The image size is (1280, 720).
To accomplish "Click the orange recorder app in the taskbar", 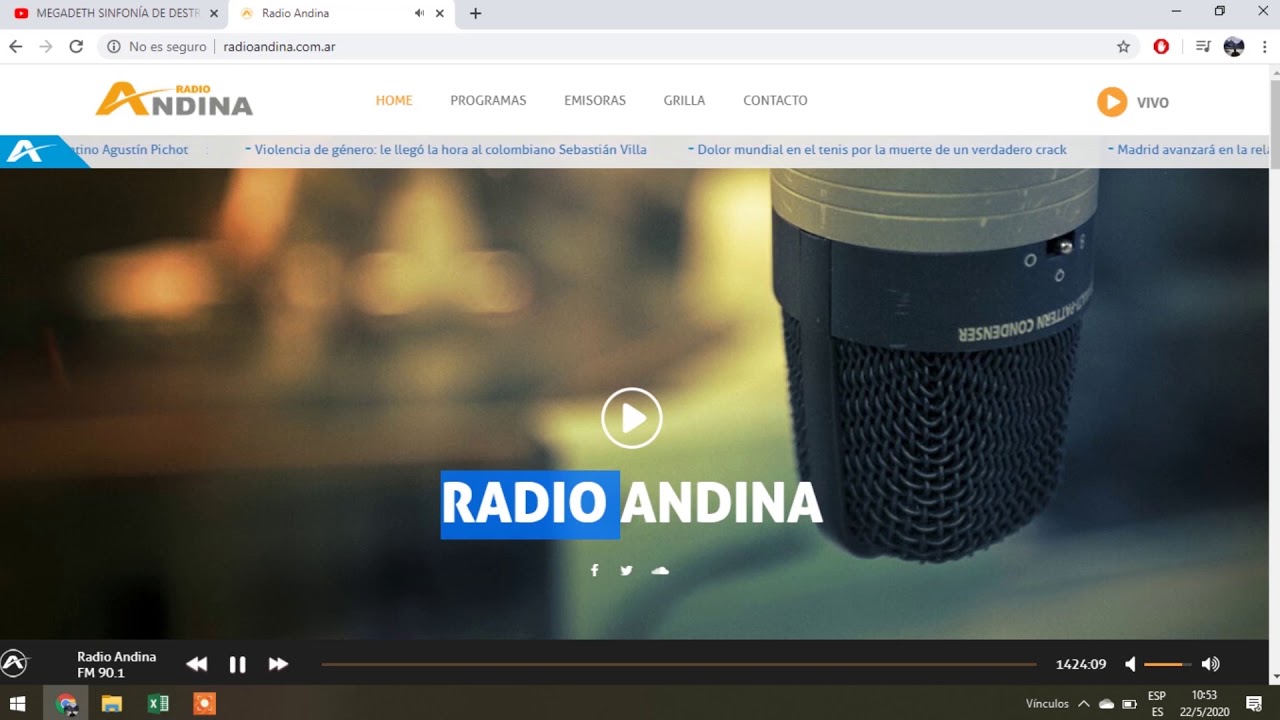I will (204, 704).
